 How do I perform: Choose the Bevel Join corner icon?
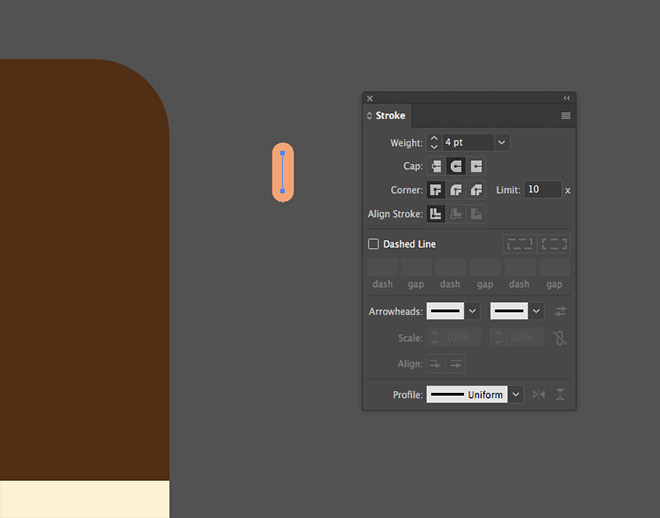point(476,190)
